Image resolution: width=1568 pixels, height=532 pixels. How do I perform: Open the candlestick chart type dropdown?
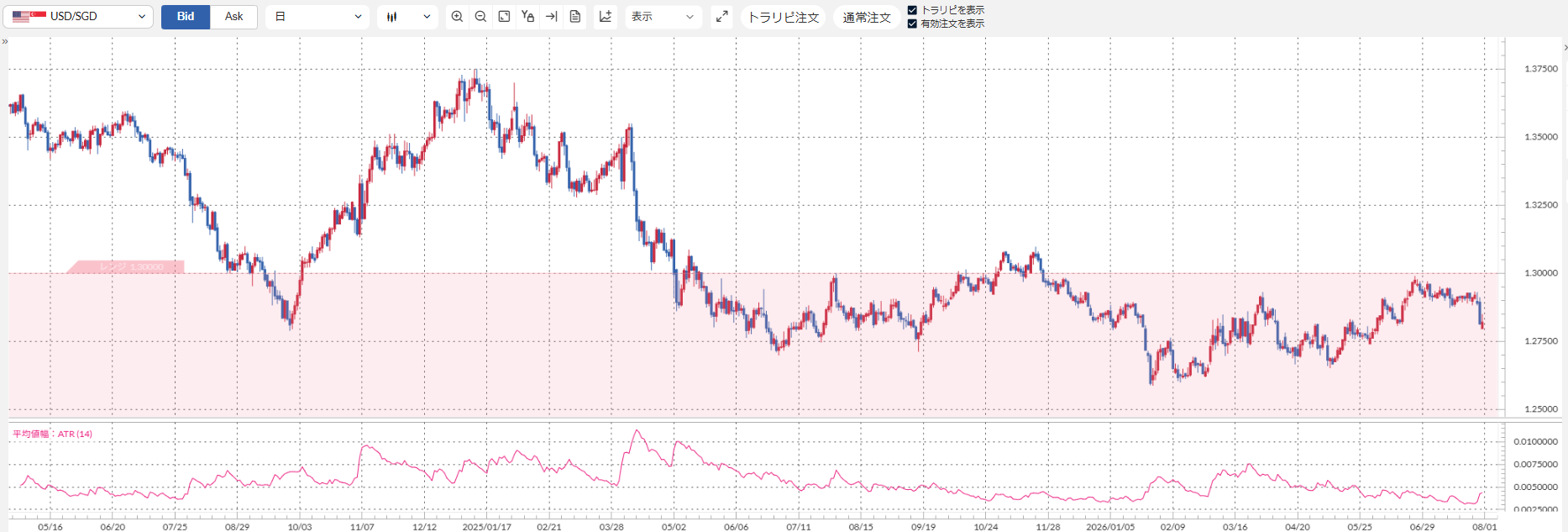[407, 16]
